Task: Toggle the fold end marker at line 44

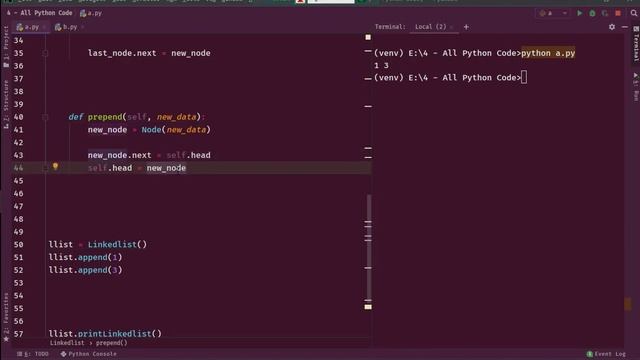Action: (x=45, y=168)
